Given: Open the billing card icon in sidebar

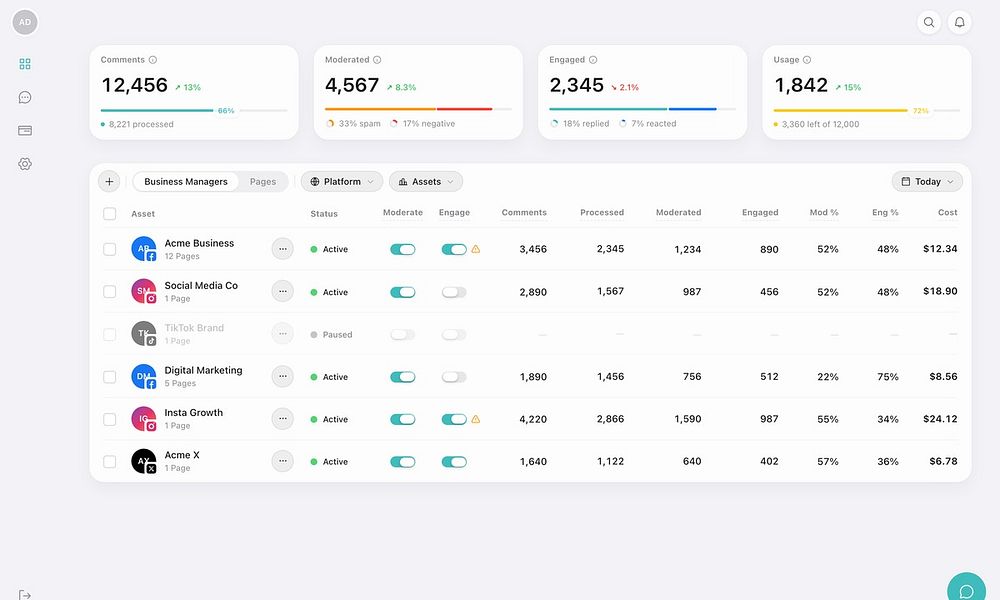Looking at the screenshot, I should tap(25, 131).
